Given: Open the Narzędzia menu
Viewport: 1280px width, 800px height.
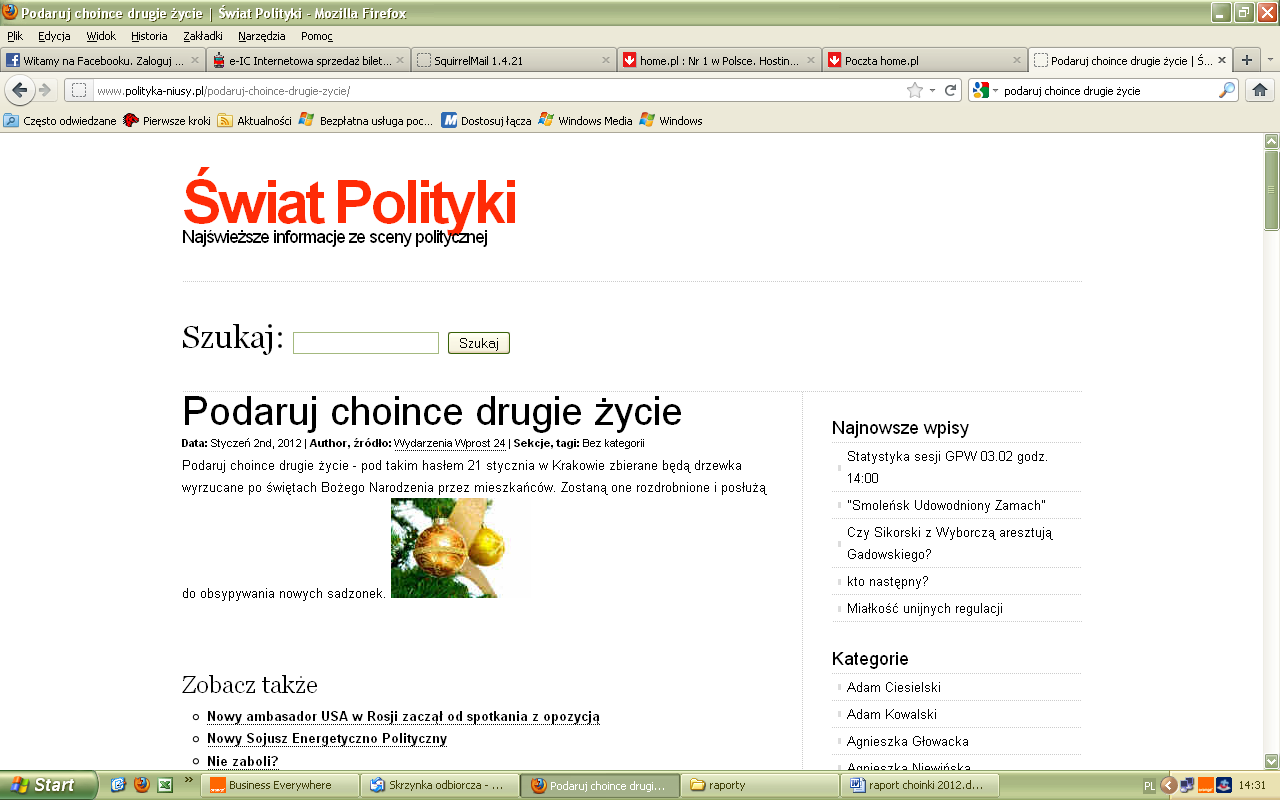Looking at the screenshot, I should coord(262,36).
